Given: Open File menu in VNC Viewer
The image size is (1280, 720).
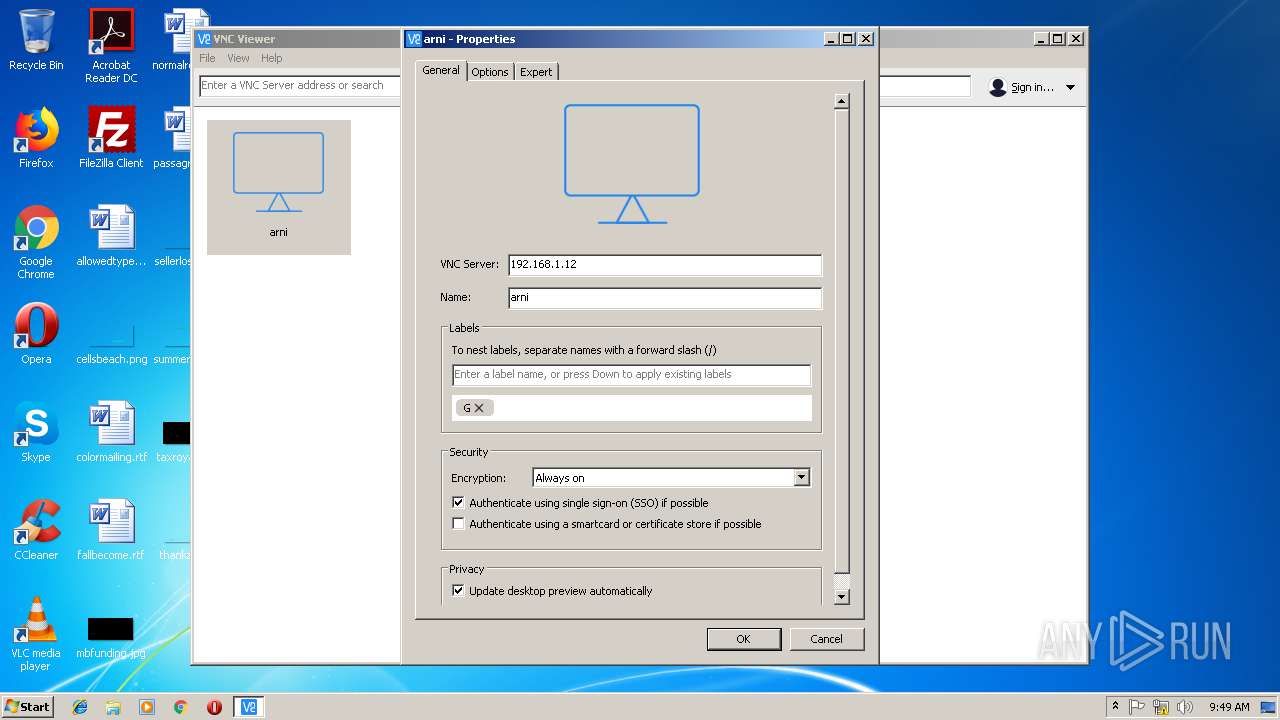Looking at the screenshot, I should [x=207, y=58].
